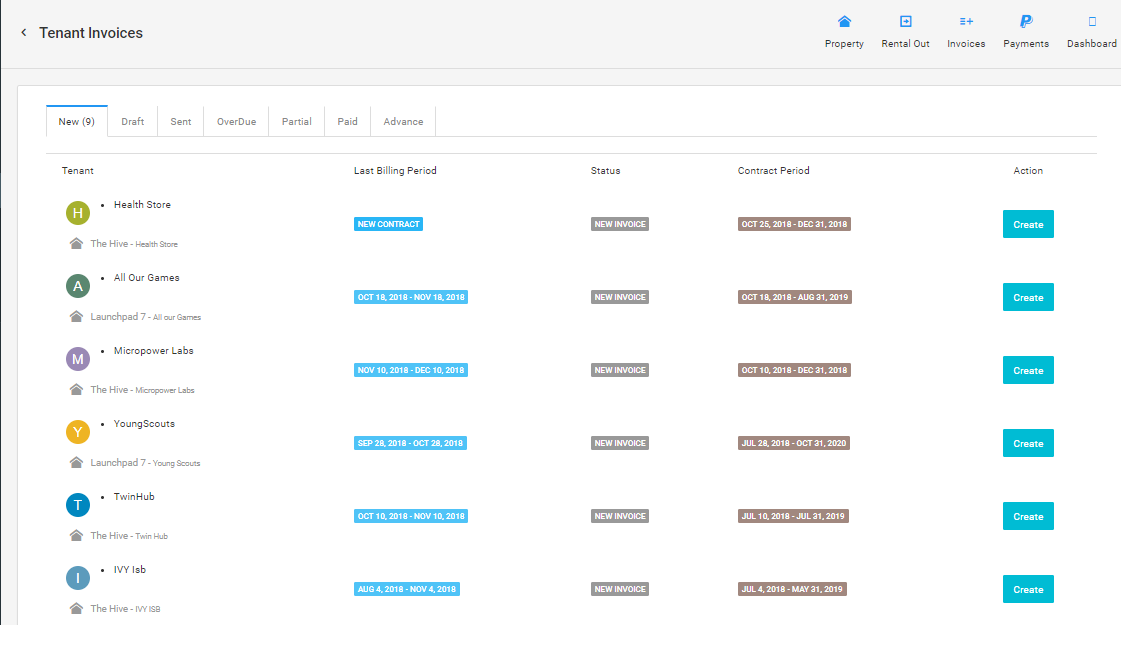This screenshot has height=646, width=1122.
Task: Select the Paid tab
Action: [x=347, y=122]
